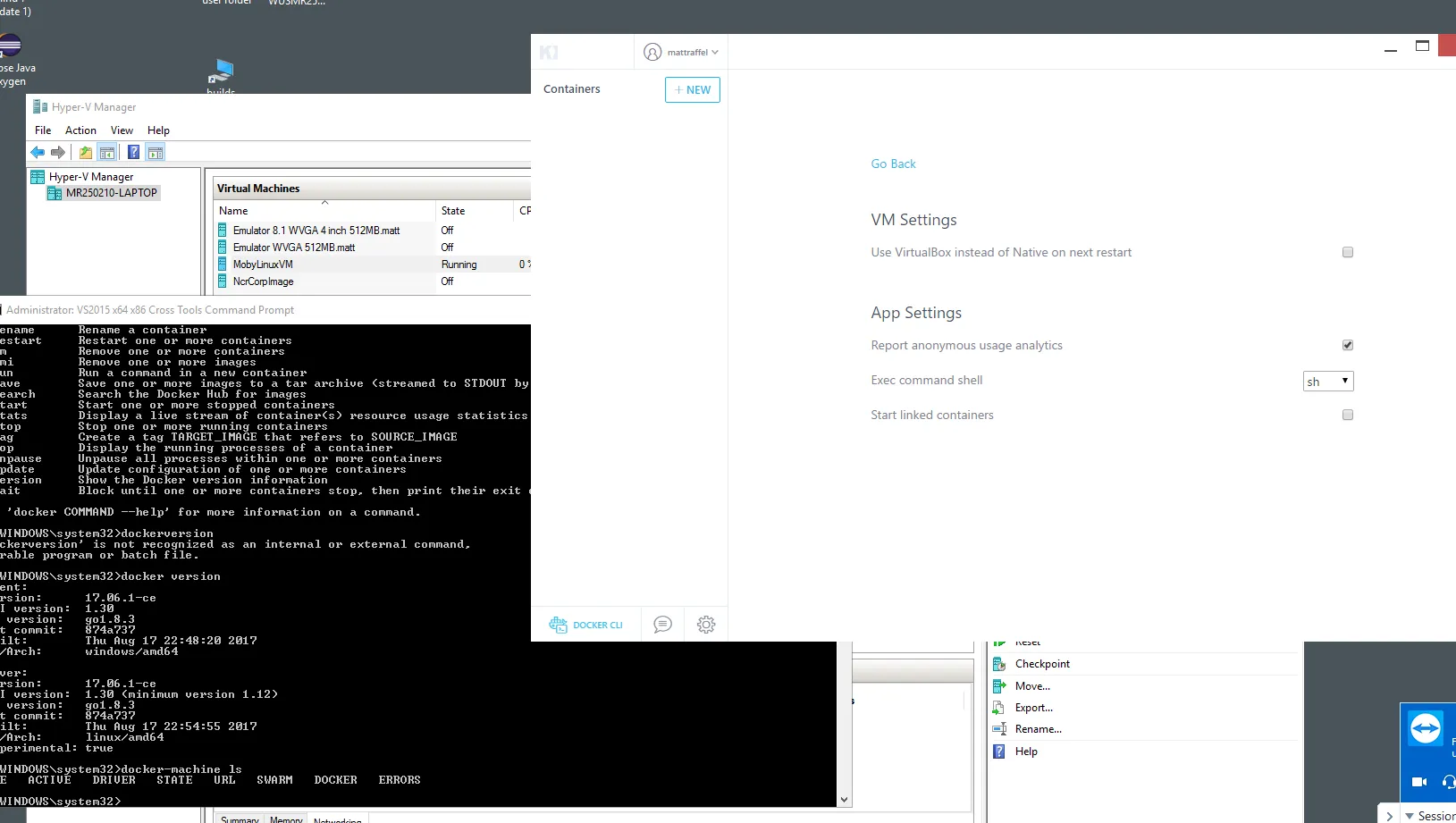Select Emulator 8.1 WVGA 4 inch 512MB.matt name
The height and width of the screenshot is (823, 1456).
(x=316, y=231)
